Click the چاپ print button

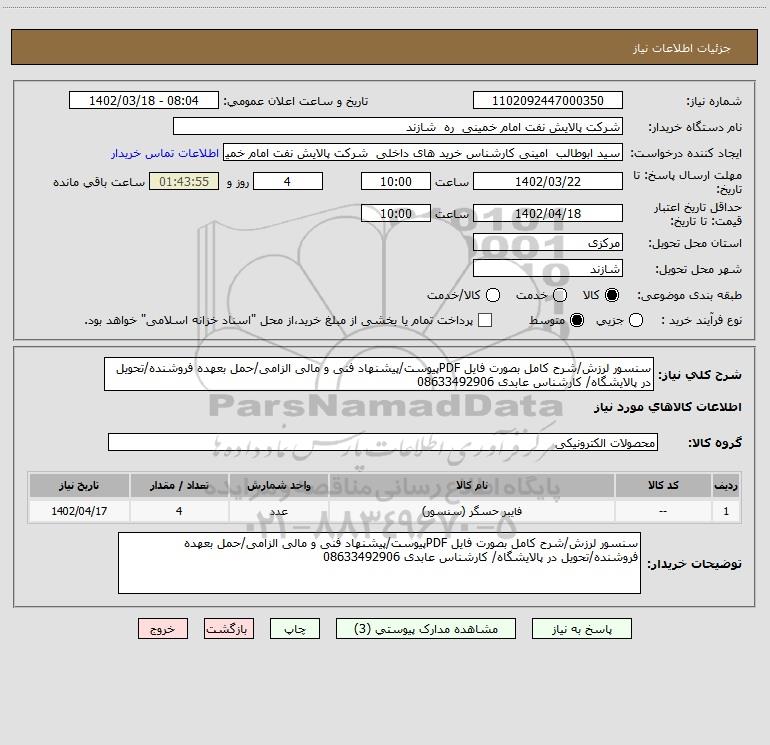coord(295,629)
